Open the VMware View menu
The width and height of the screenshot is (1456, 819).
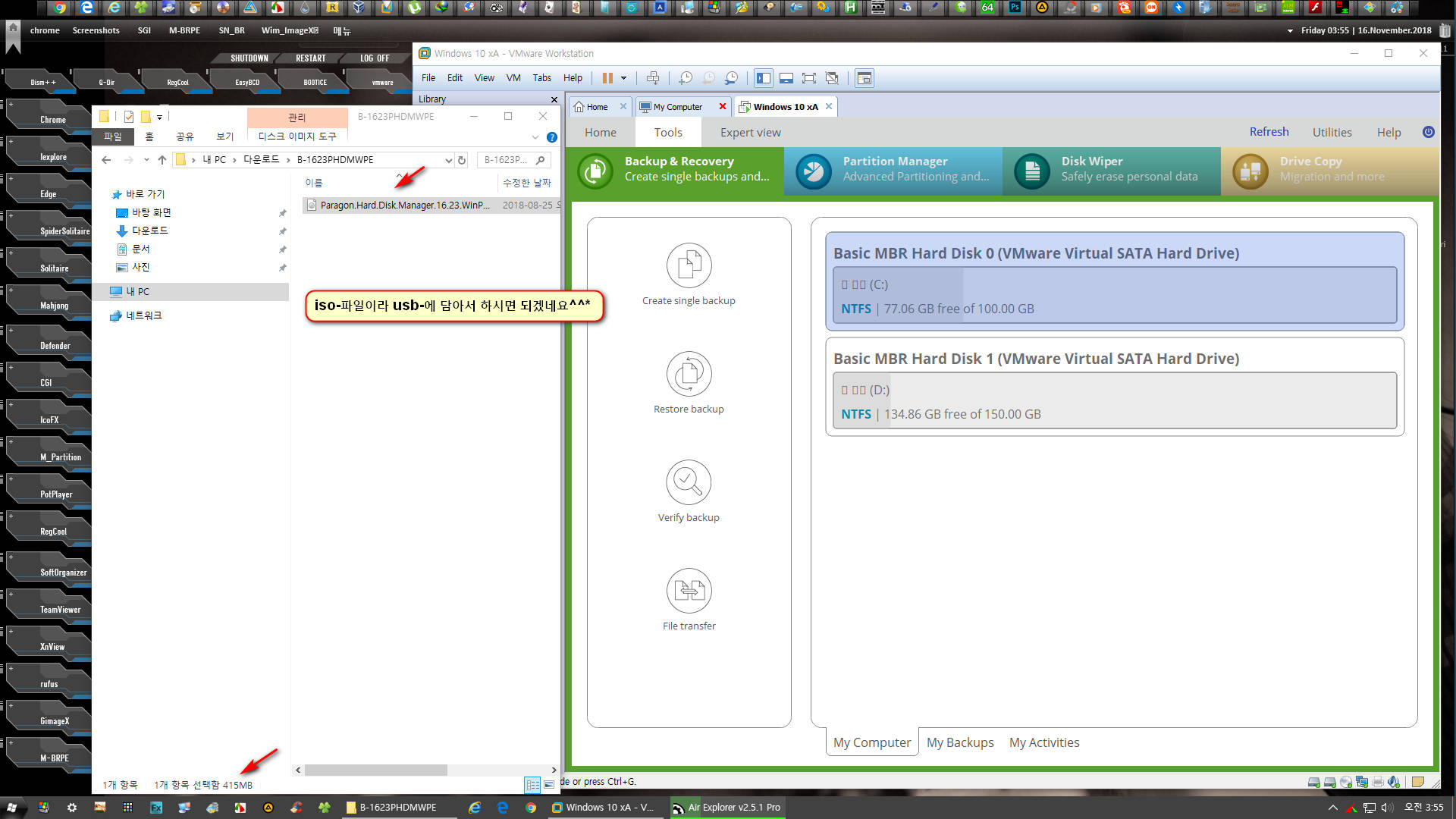pyautogui.click(x=485, y=78)
